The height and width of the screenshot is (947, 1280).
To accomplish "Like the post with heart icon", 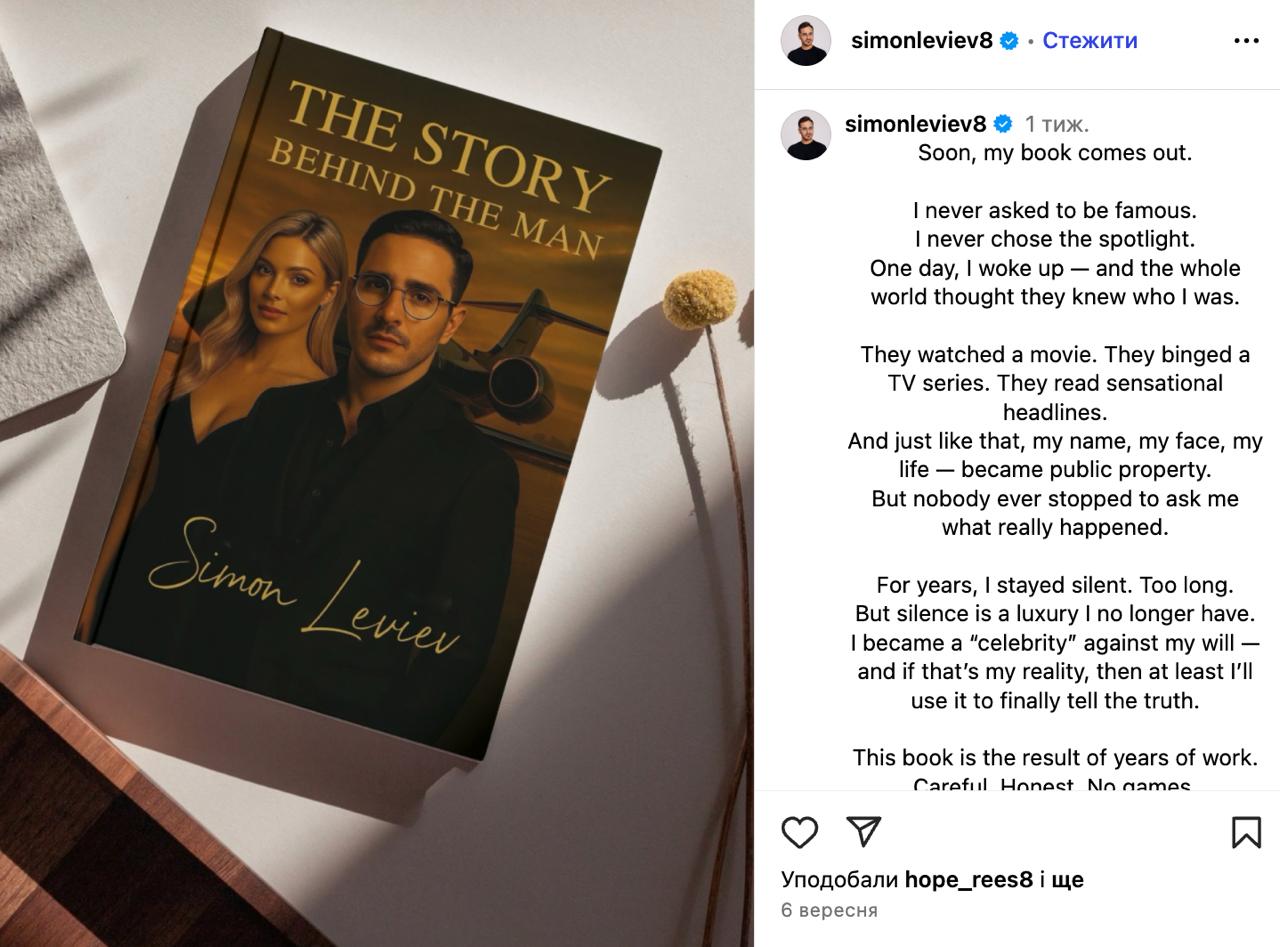I will click(799, 832).
